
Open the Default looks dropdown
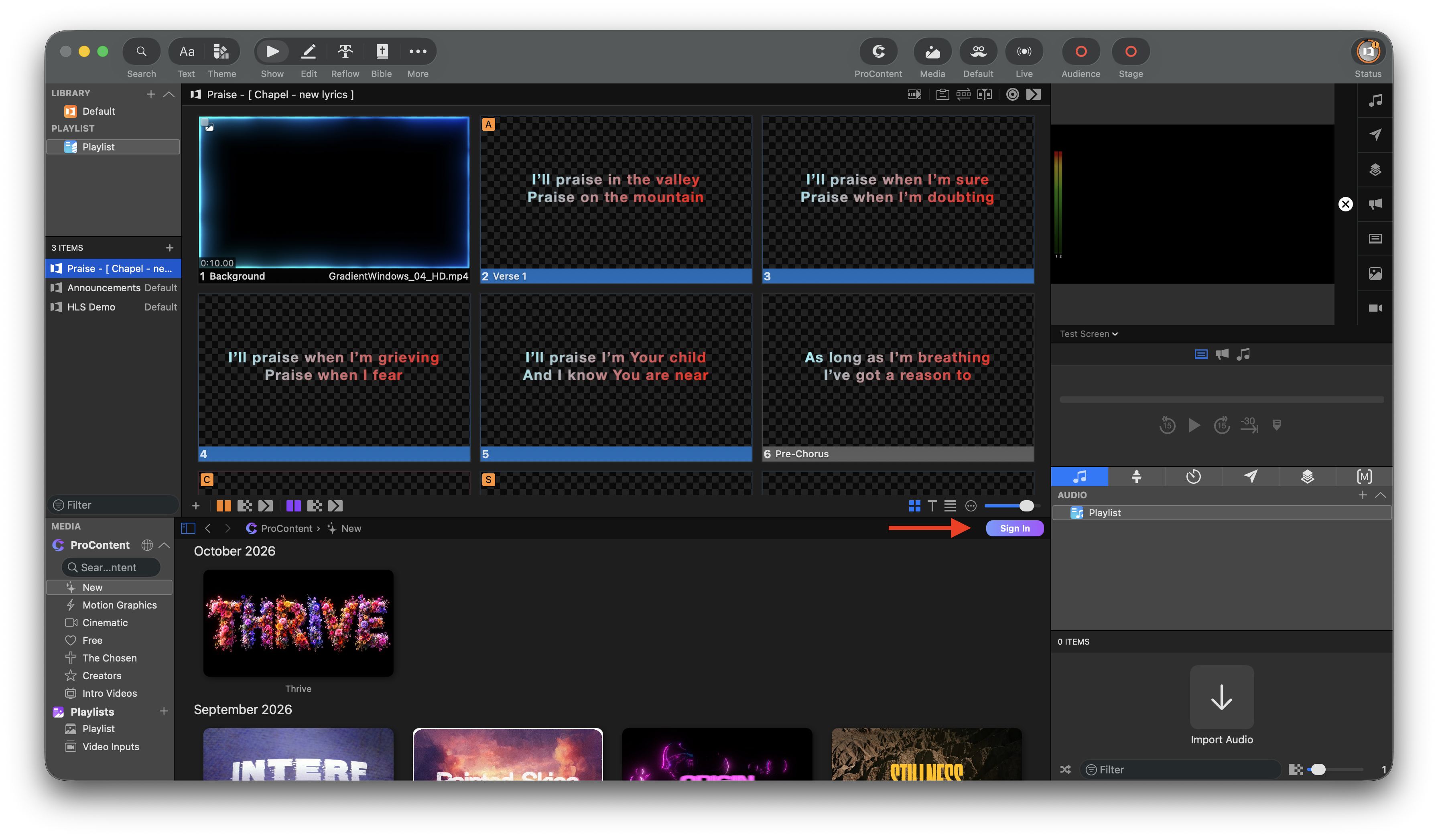978,52
